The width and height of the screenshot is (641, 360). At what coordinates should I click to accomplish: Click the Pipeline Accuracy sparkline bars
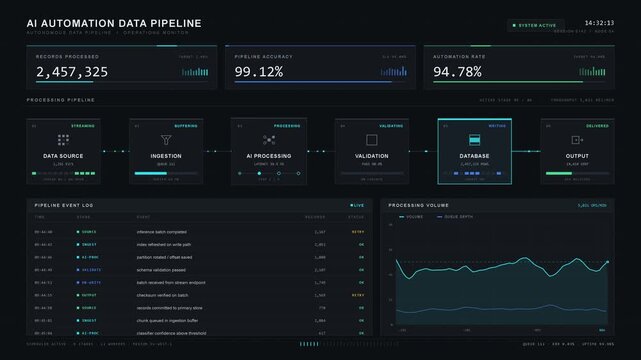pyautogui.click(x=394, y=72)
